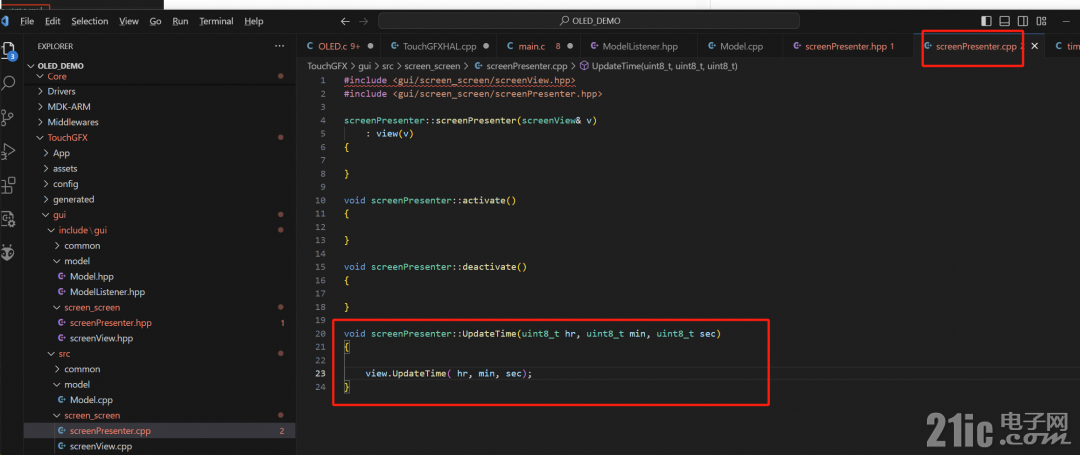Click the gui breadcrumb segment

click(366, 66)
